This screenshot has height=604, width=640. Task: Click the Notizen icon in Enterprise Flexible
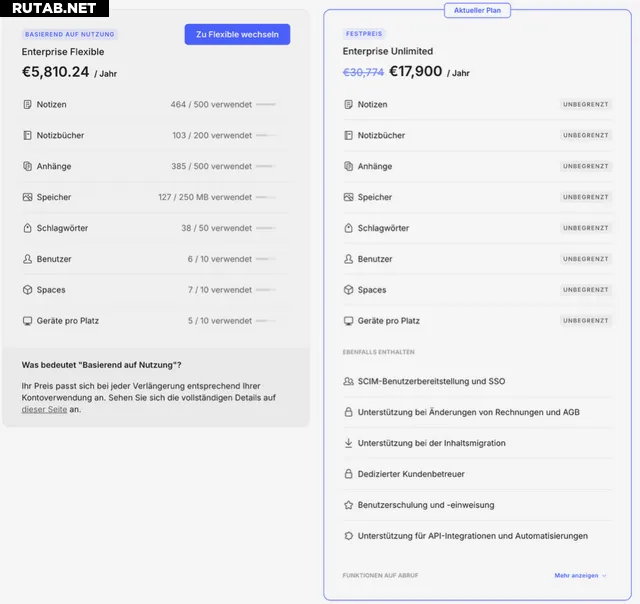pyautogui.click(x=28, y=104)
